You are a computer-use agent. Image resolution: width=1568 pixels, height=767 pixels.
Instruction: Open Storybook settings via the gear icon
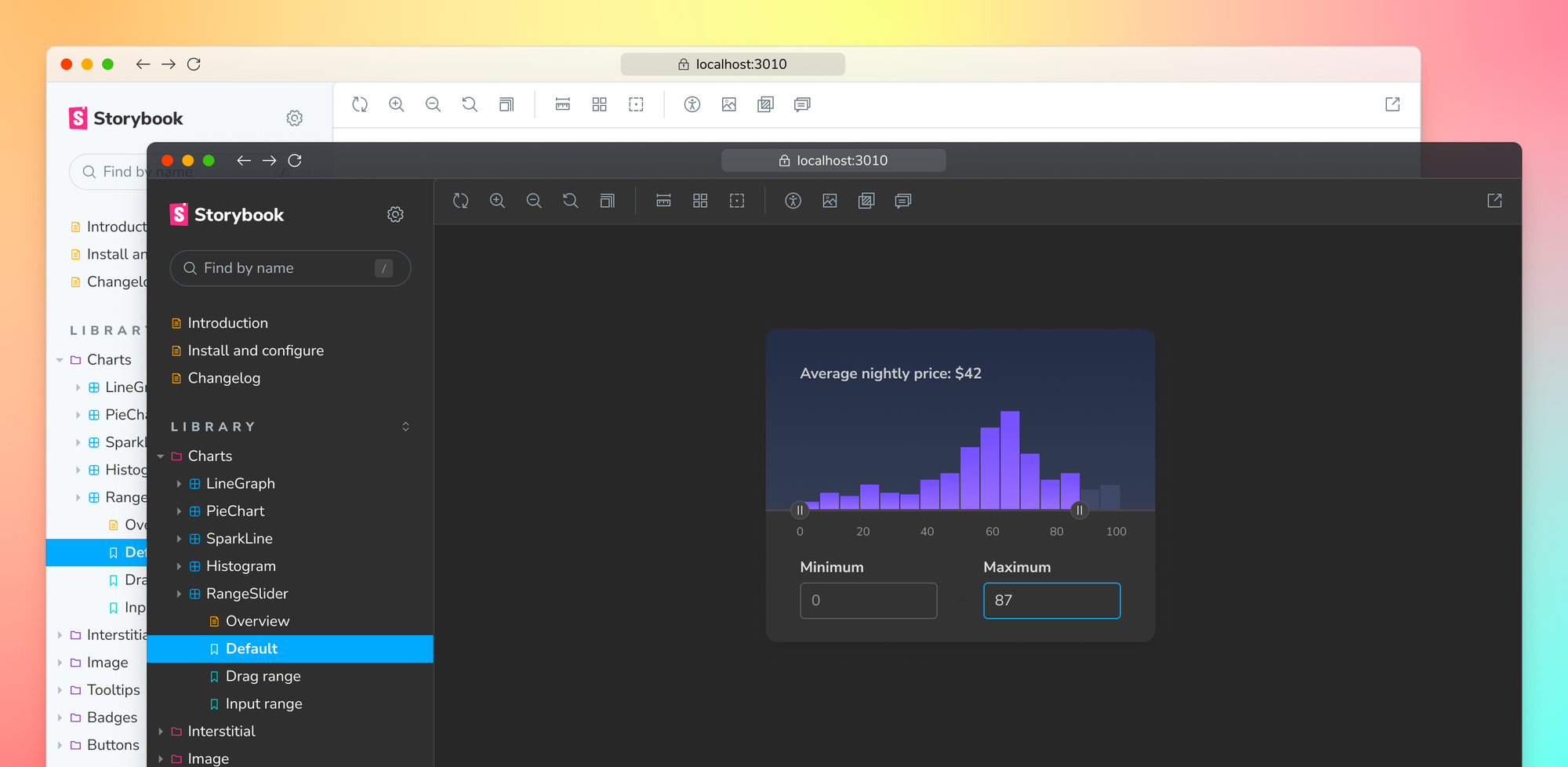tap(396, 214)
